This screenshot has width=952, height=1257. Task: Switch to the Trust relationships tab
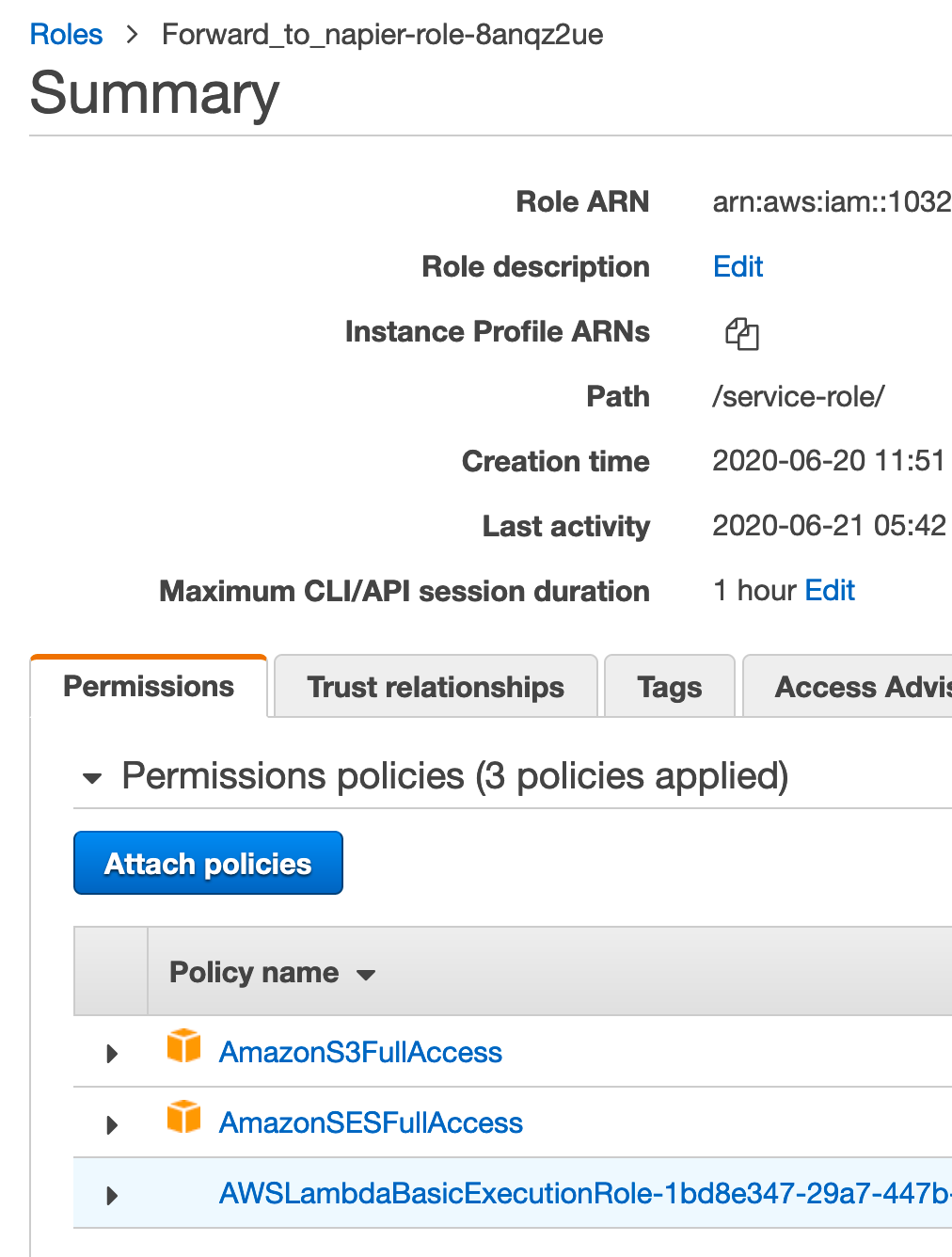[436, 687]
